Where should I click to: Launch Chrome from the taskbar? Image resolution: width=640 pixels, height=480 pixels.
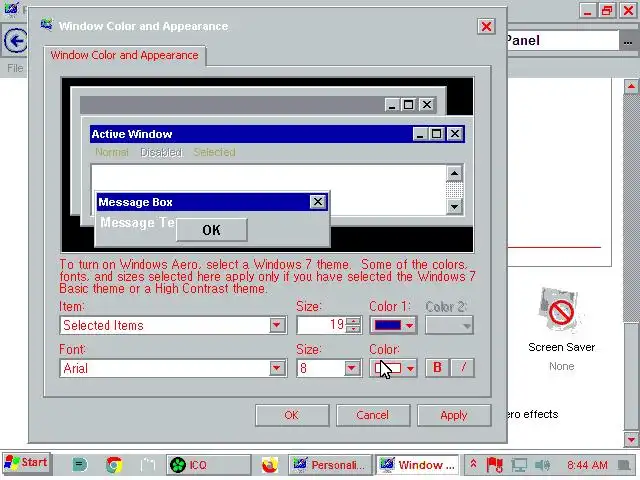point(114,464)
